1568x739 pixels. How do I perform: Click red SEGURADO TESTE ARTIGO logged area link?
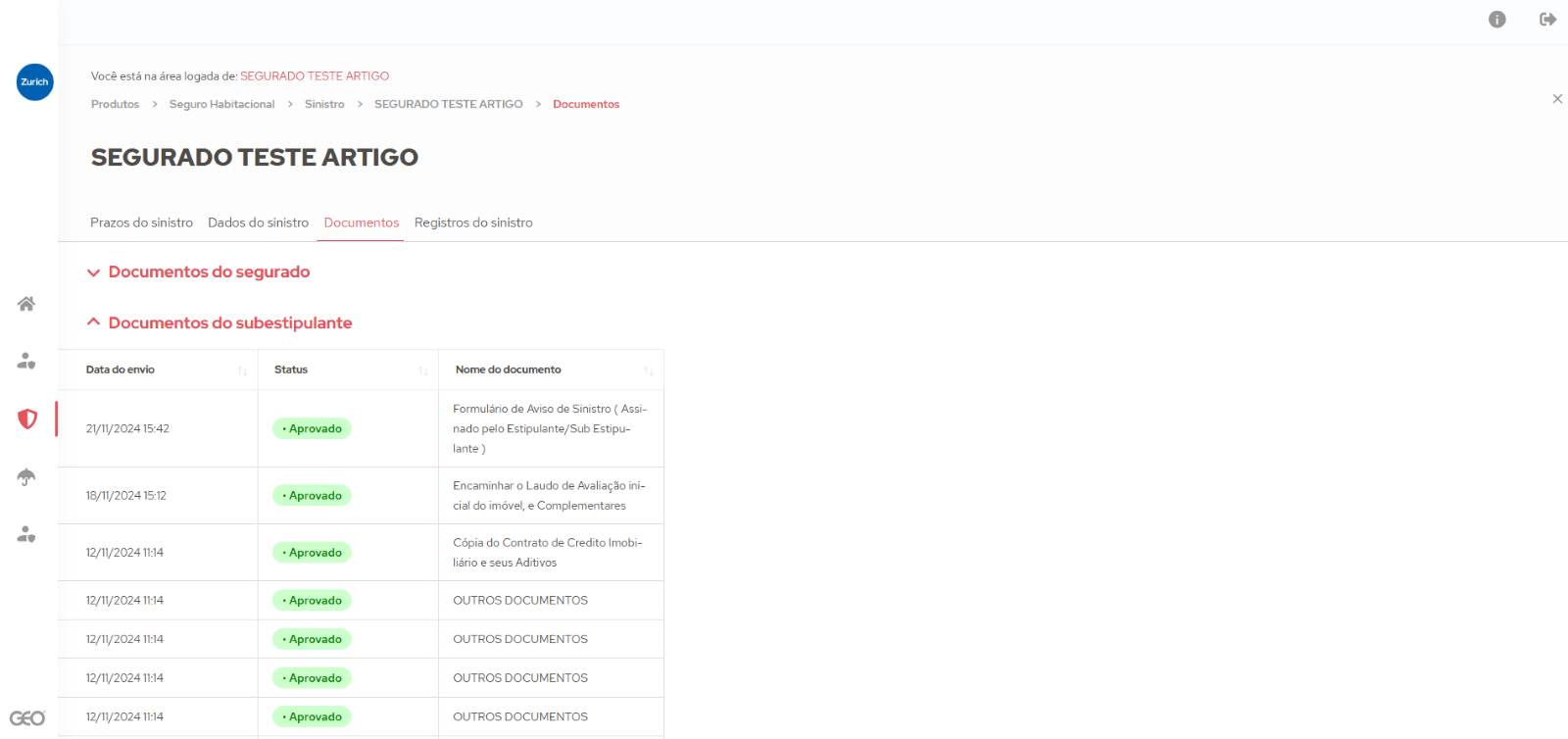[x=315, y=75]
